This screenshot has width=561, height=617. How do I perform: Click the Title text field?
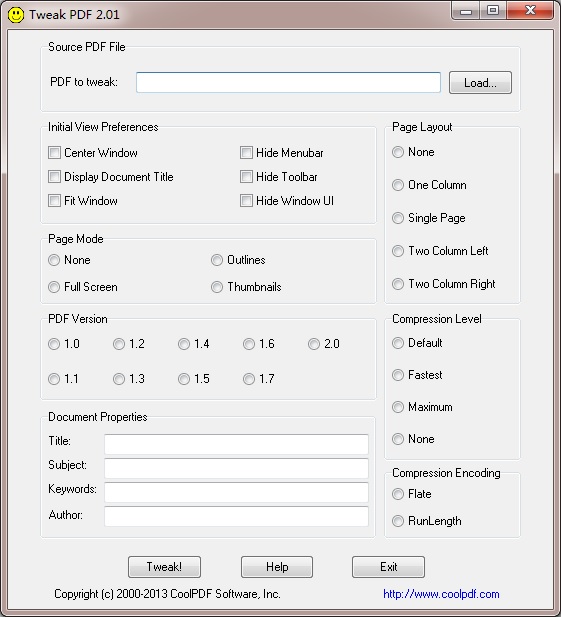point(236,444)
